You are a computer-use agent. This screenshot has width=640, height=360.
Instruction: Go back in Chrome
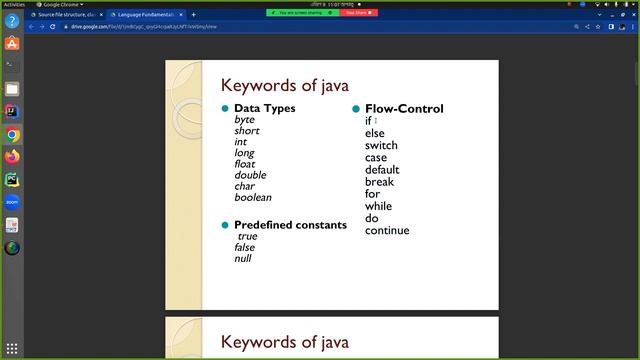pos(31,27)
